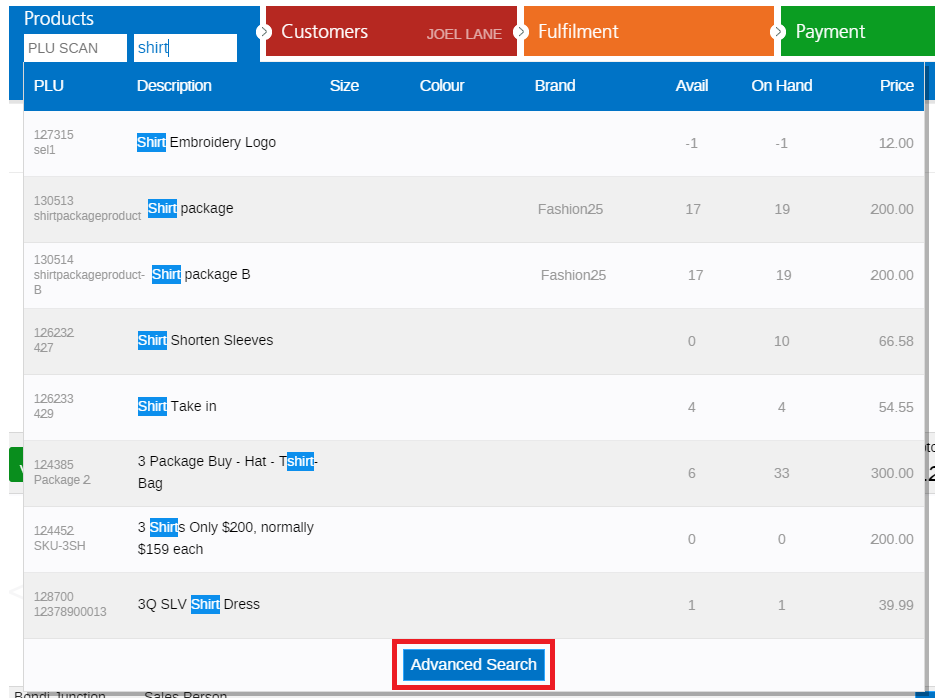Click on-hand value 10

tap(782, 342)
